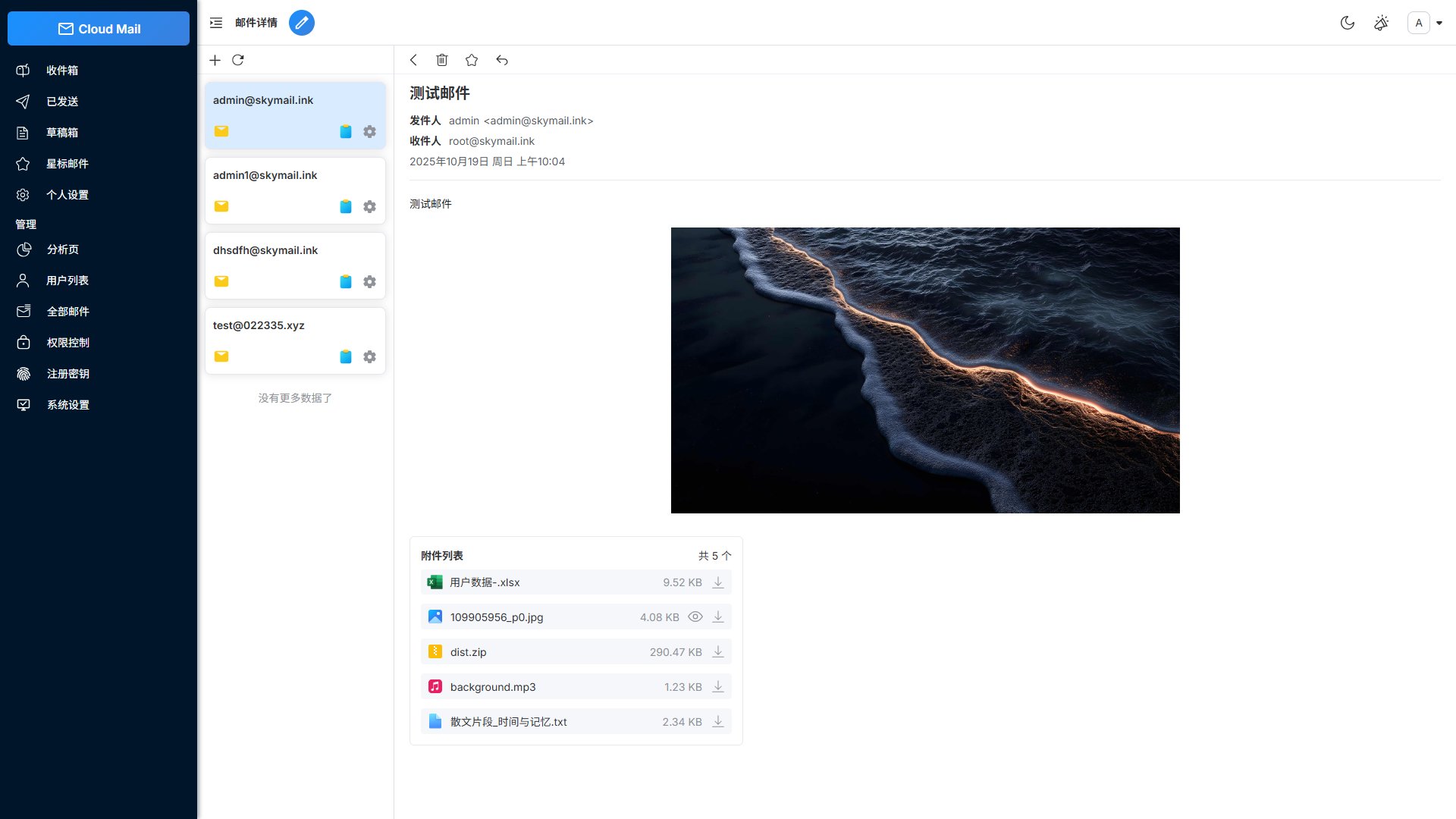The width and height of the screenshot is (1456, 819).
Task: Toggle dark mode with the moon icon
Action: click(1348, 23)
